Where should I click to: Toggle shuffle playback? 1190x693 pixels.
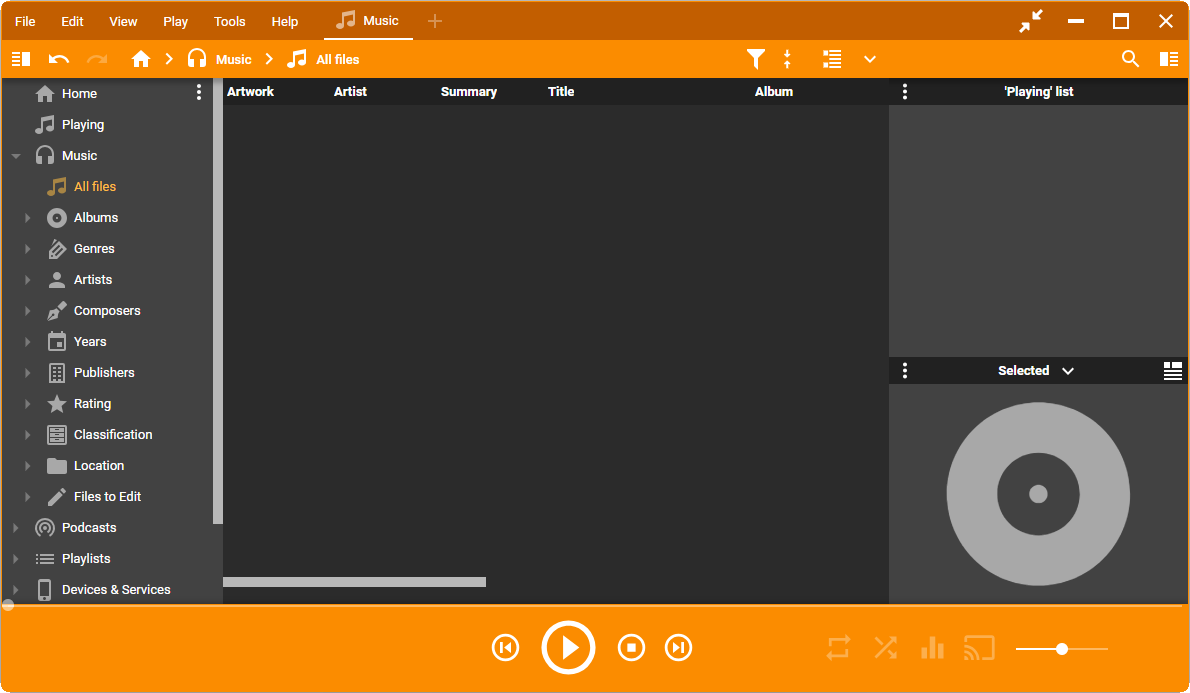point(885,648)
